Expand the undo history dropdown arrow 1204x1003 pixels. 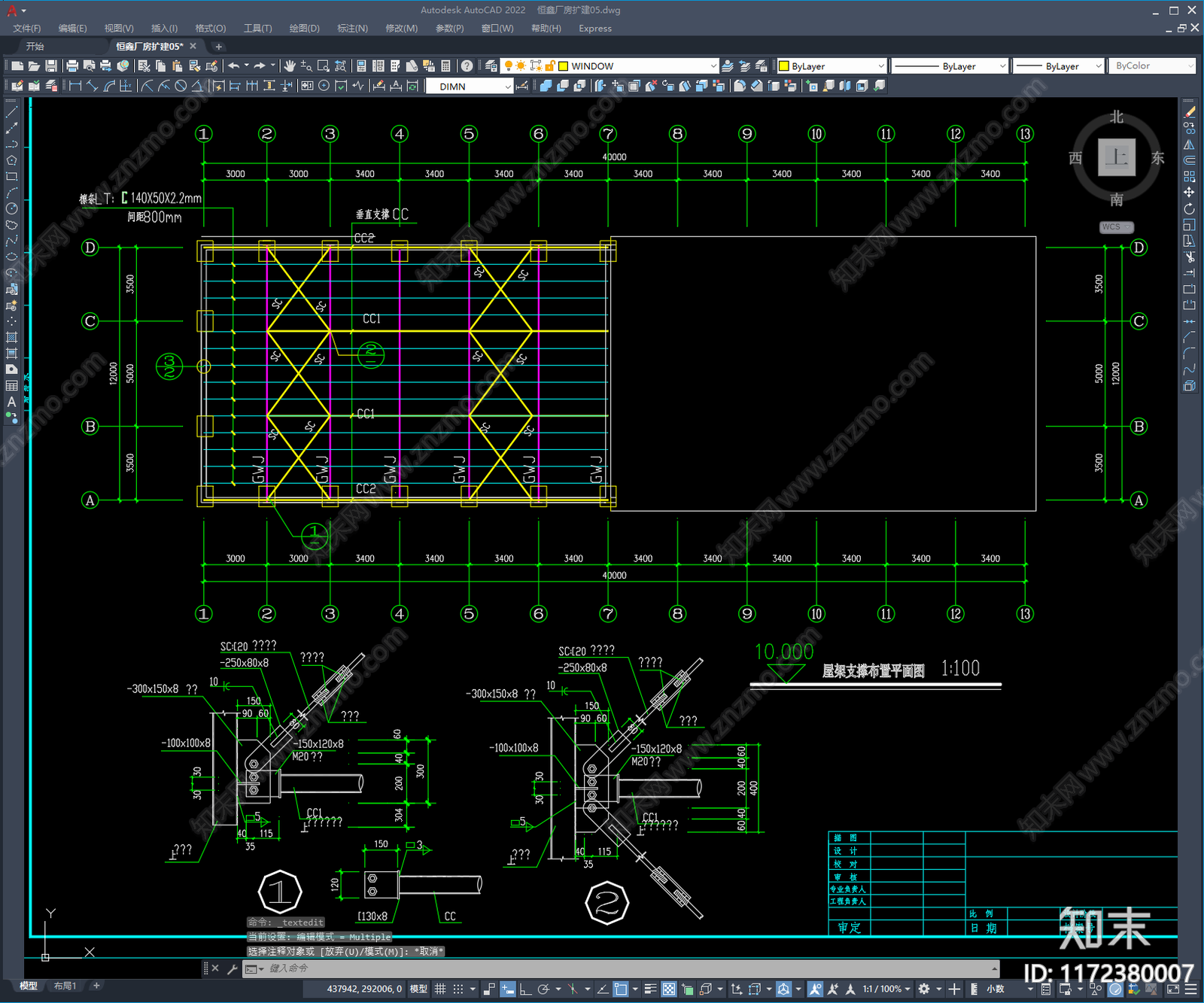[x=246, y=66]
